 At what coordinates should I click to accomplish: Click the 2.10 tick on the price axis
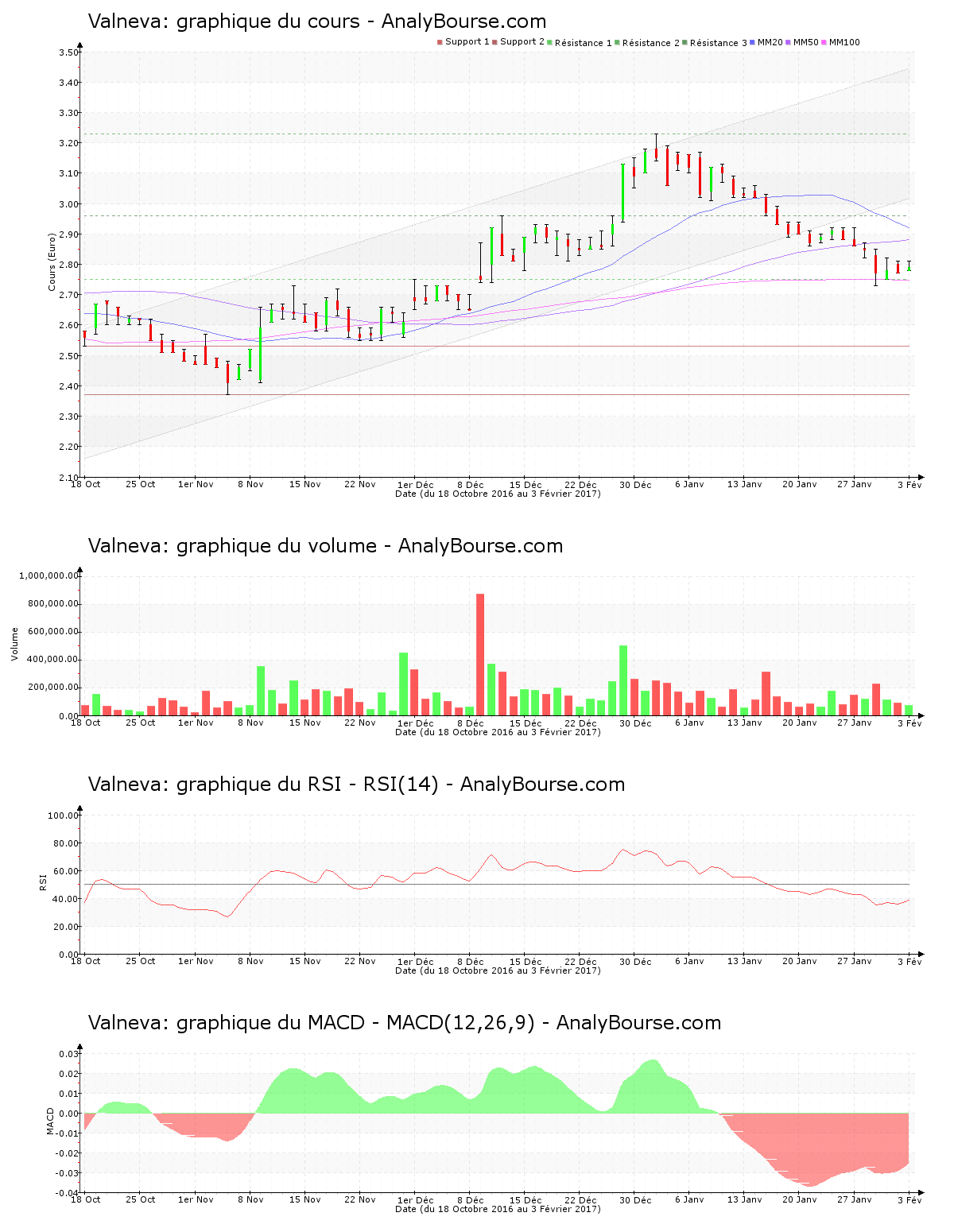[68, 477]
